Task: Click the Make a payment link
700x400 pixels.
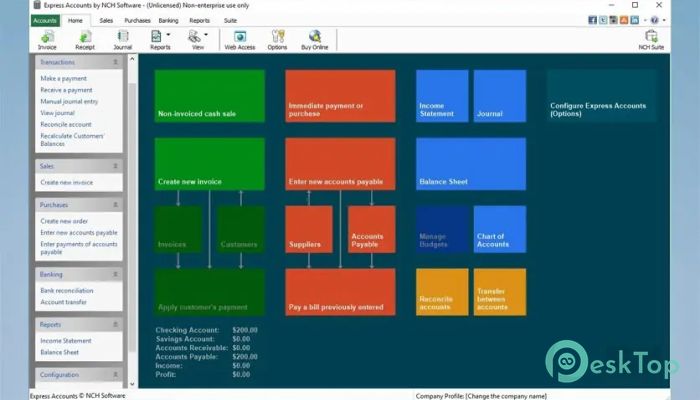Action: (63, 79)
